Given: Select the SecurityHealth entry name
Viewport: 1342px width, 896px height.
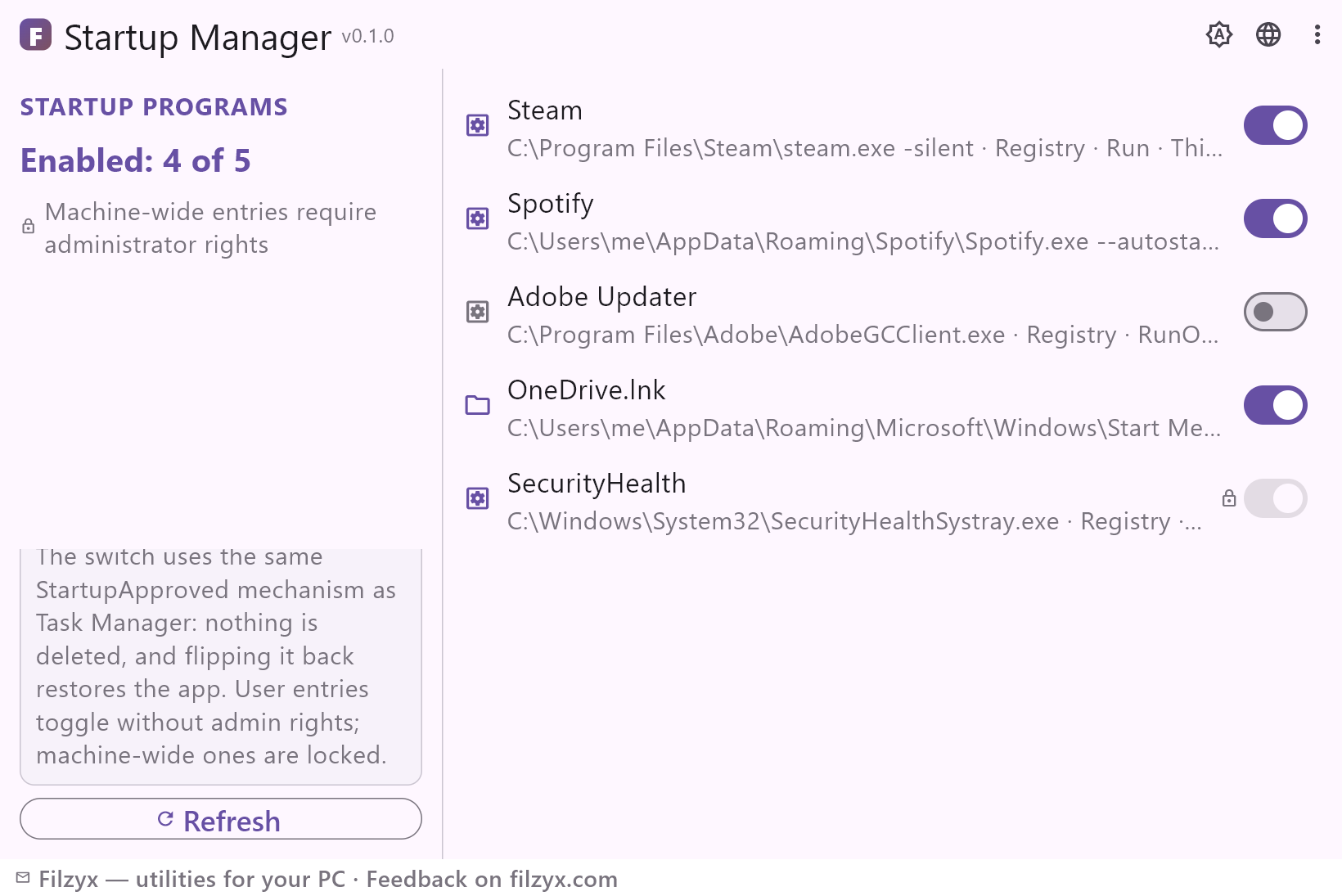Looking at the screenshot, I should (597, 484).
